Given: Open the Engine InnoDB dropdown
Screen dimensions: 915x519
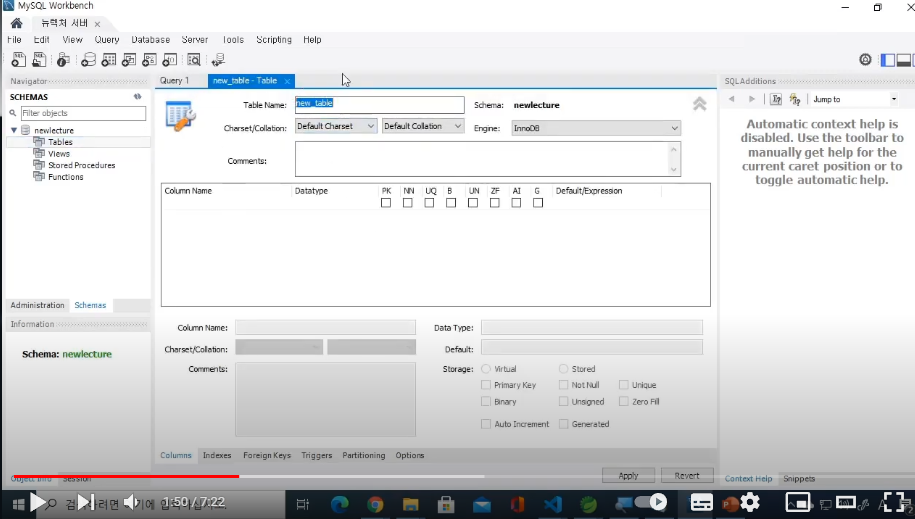Looking at the screenshot, I should click(x=596, y=128).
